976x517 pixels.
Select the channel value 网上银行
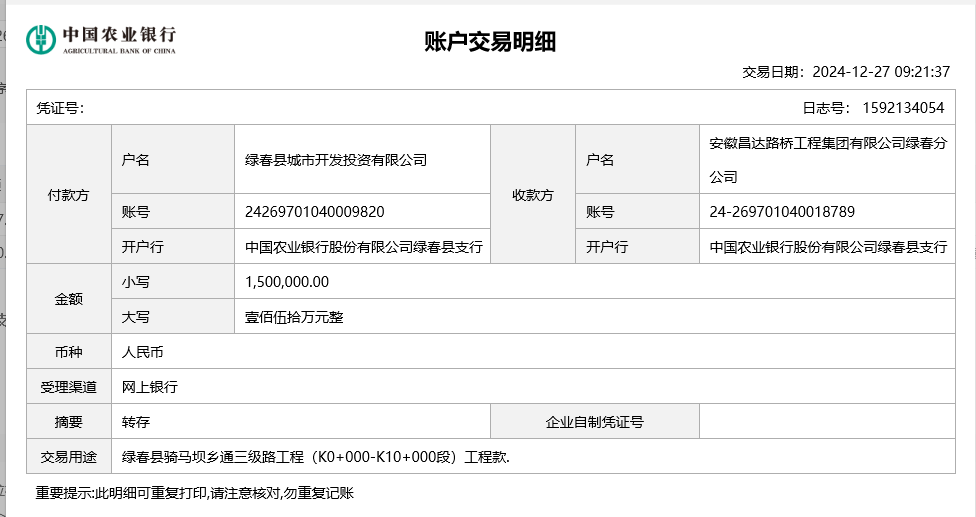[x=149, y=387]
